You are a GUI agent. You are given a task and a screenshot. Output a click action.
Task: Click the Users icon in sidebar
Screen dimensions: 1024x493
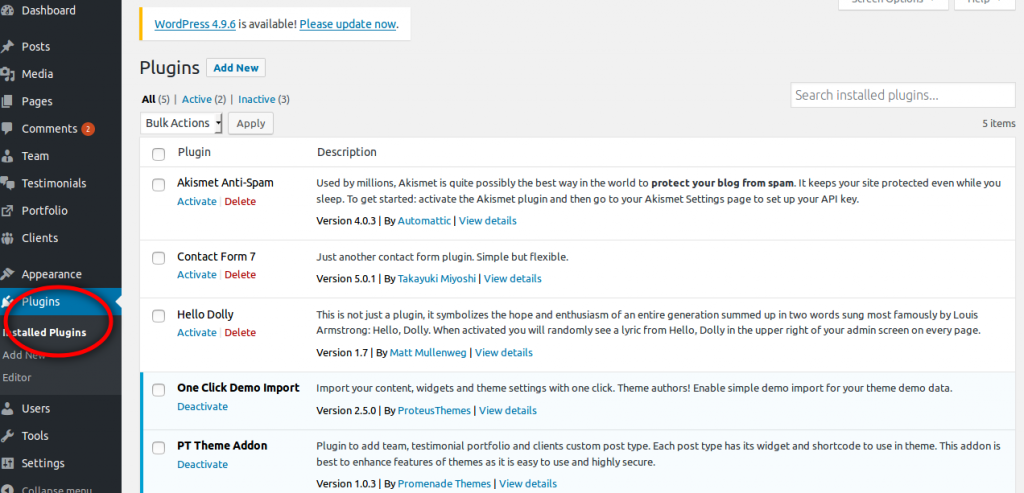pos(8,408)
